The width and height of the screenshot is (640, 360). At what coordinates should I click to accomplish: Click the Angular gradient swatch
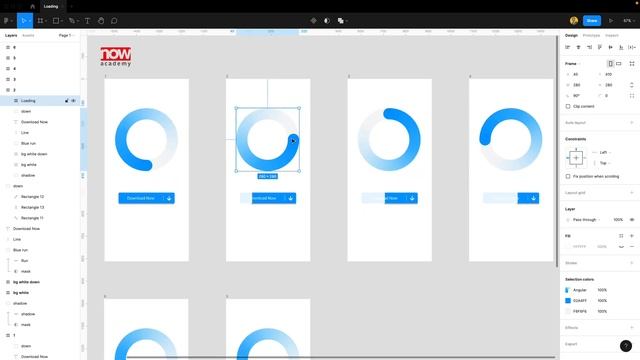click(x=568, y=290)
